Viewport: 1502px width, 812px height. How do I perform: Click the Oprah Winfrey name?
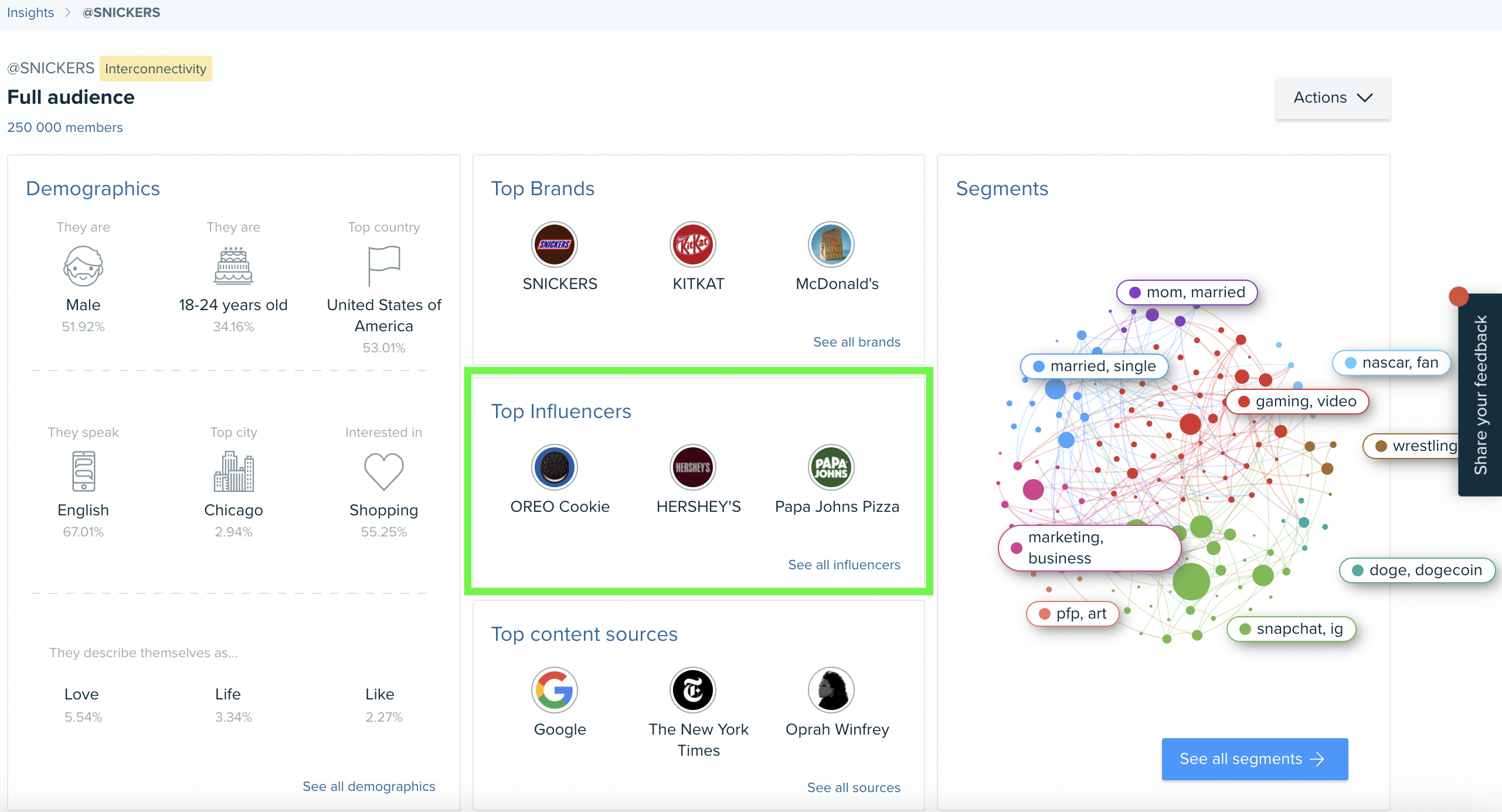[837, 729]
